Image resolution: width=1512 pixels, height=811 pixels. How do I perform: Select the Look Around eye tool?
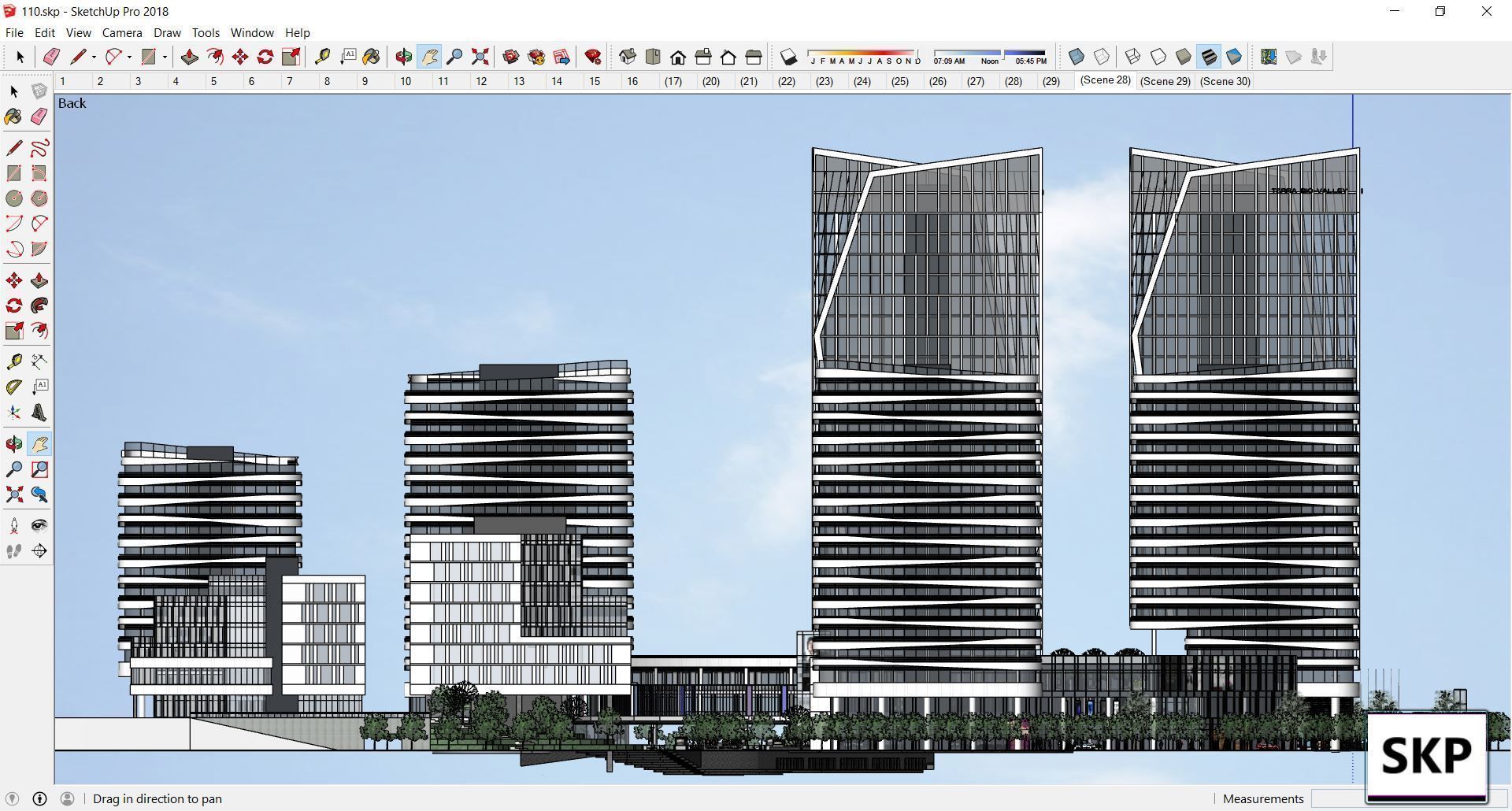tap(39, 526)
